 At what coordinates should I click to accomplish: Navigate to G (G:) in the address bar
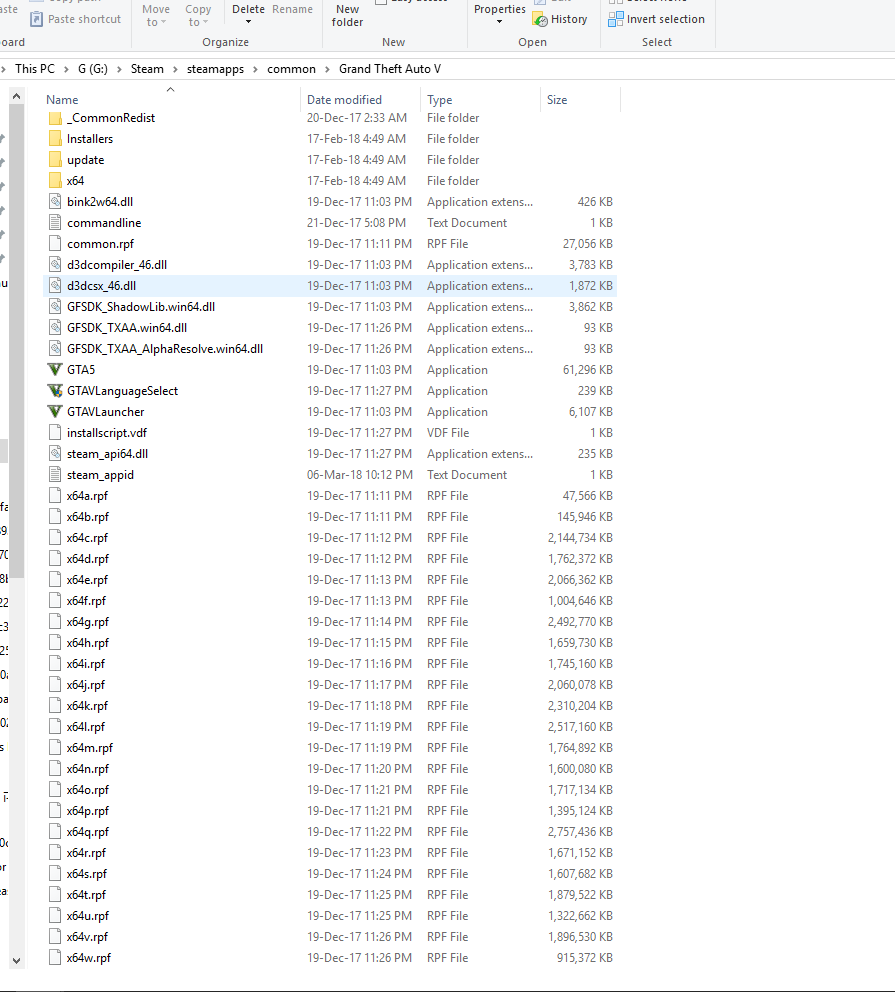tap(93, 69)
